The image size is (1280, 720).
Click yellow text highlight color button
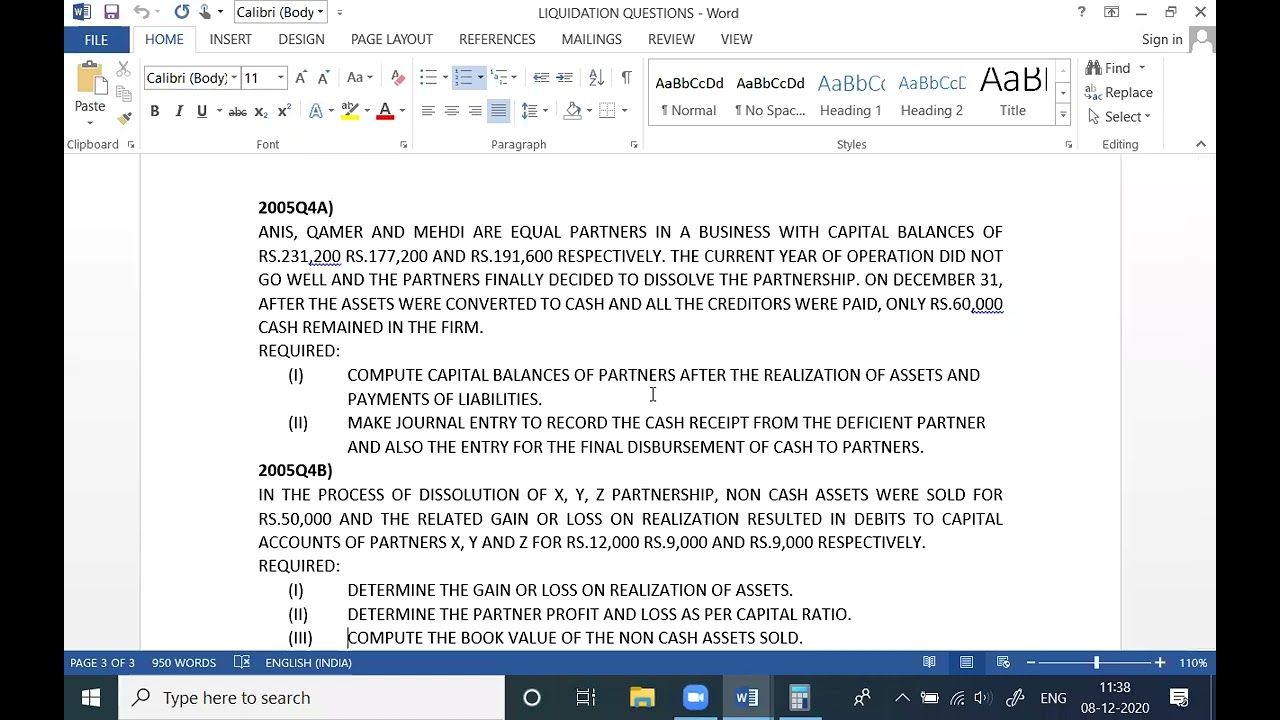(350, 111)
